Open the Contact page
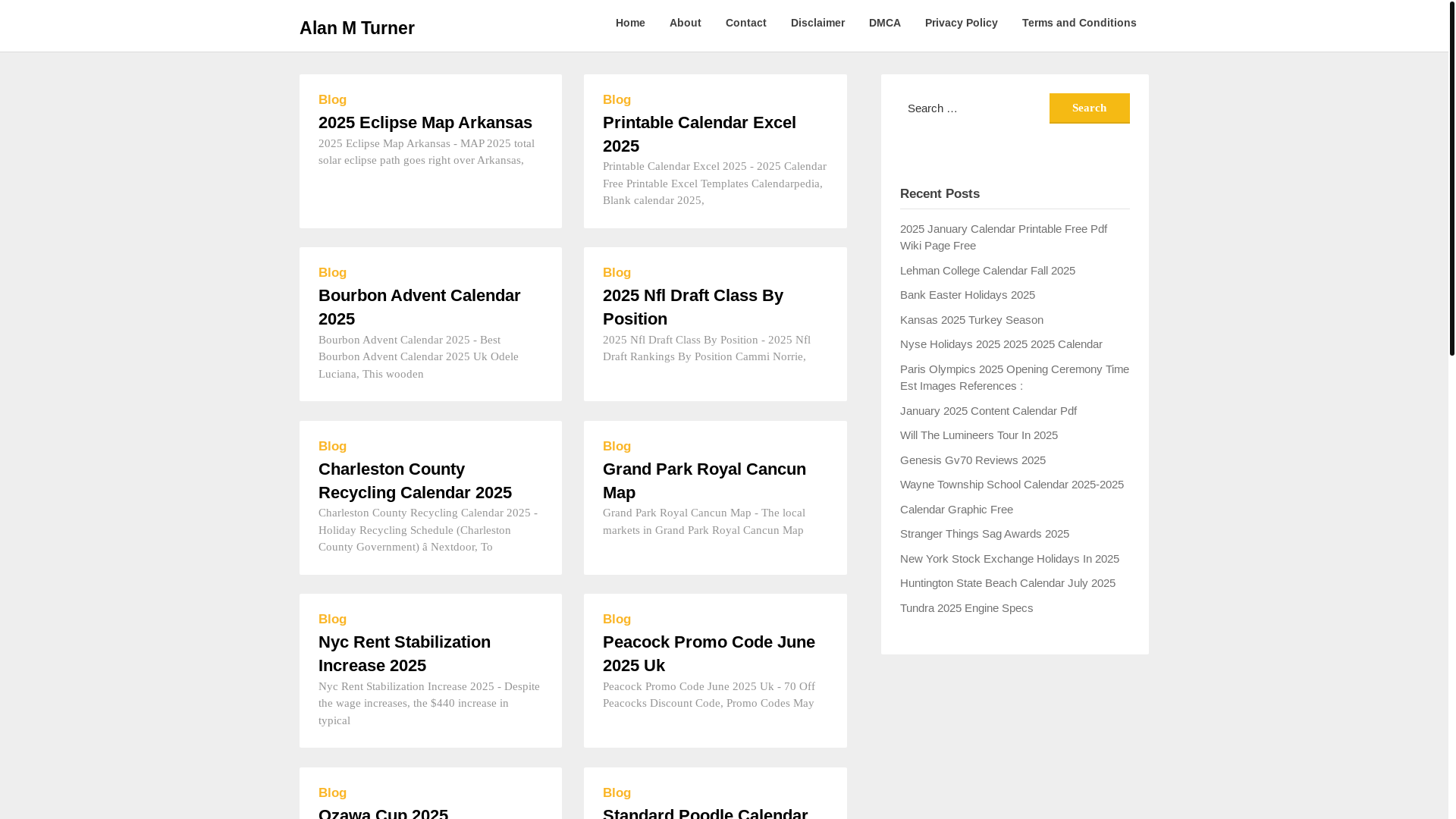Viewport: 1456px width, 819px height. (745, 23)
